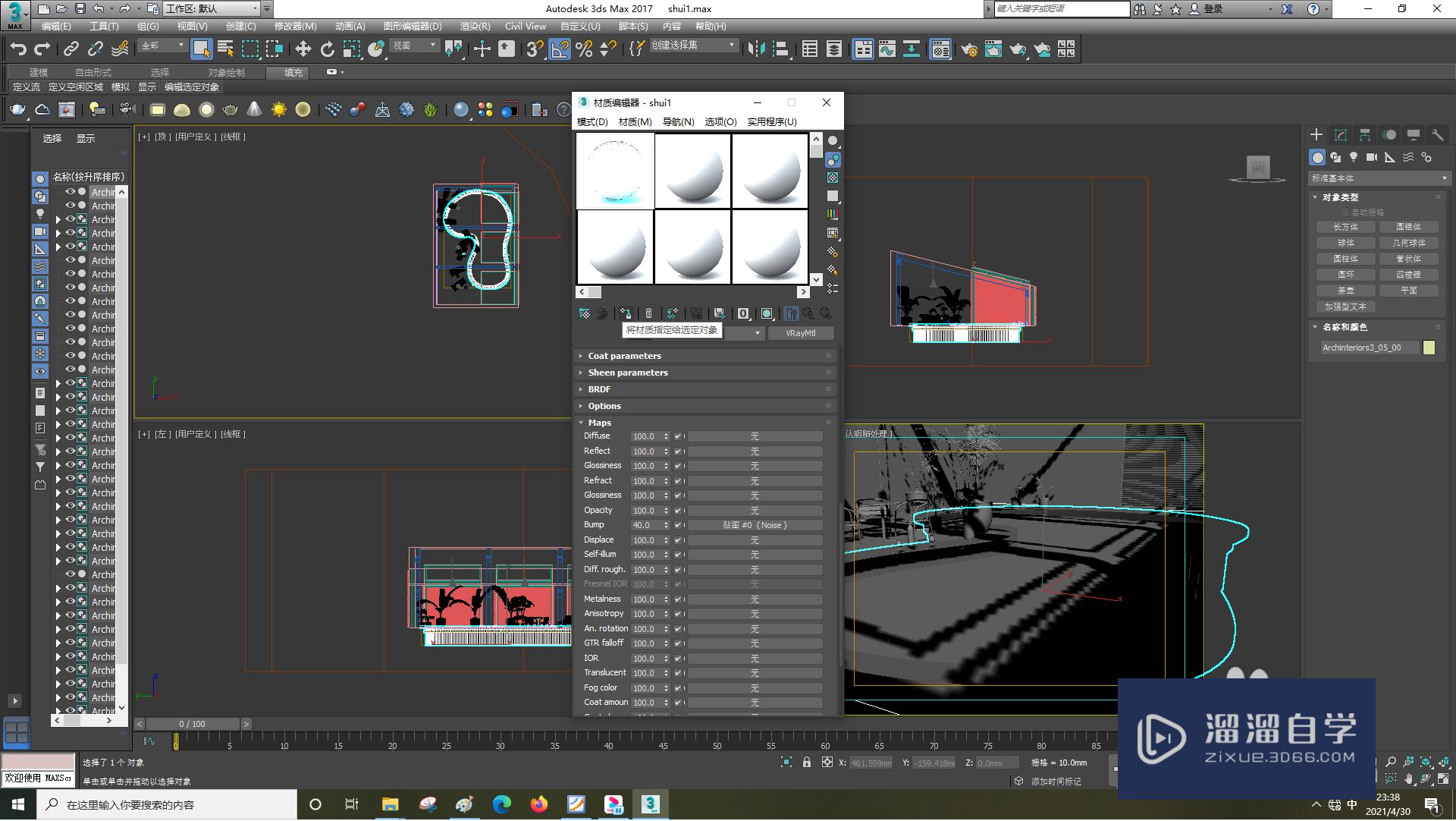This screenshot has width=1456, height=821.
Task: Open the Civil View main menu
Action: pos(525,27)
